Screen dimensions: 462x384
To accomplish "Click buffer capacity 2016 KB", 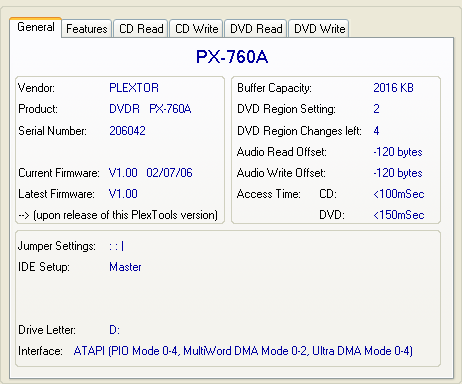I will point(393,88).
